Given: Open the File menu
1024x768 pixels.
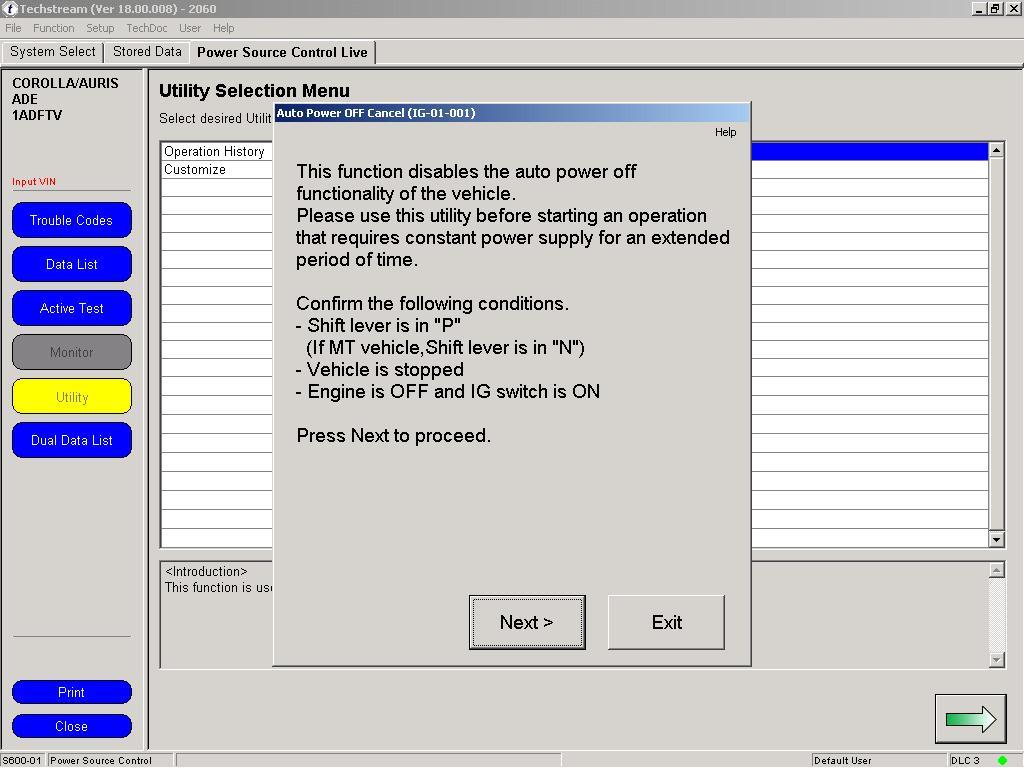Looking at the screenshot, I should pos(13,28).
